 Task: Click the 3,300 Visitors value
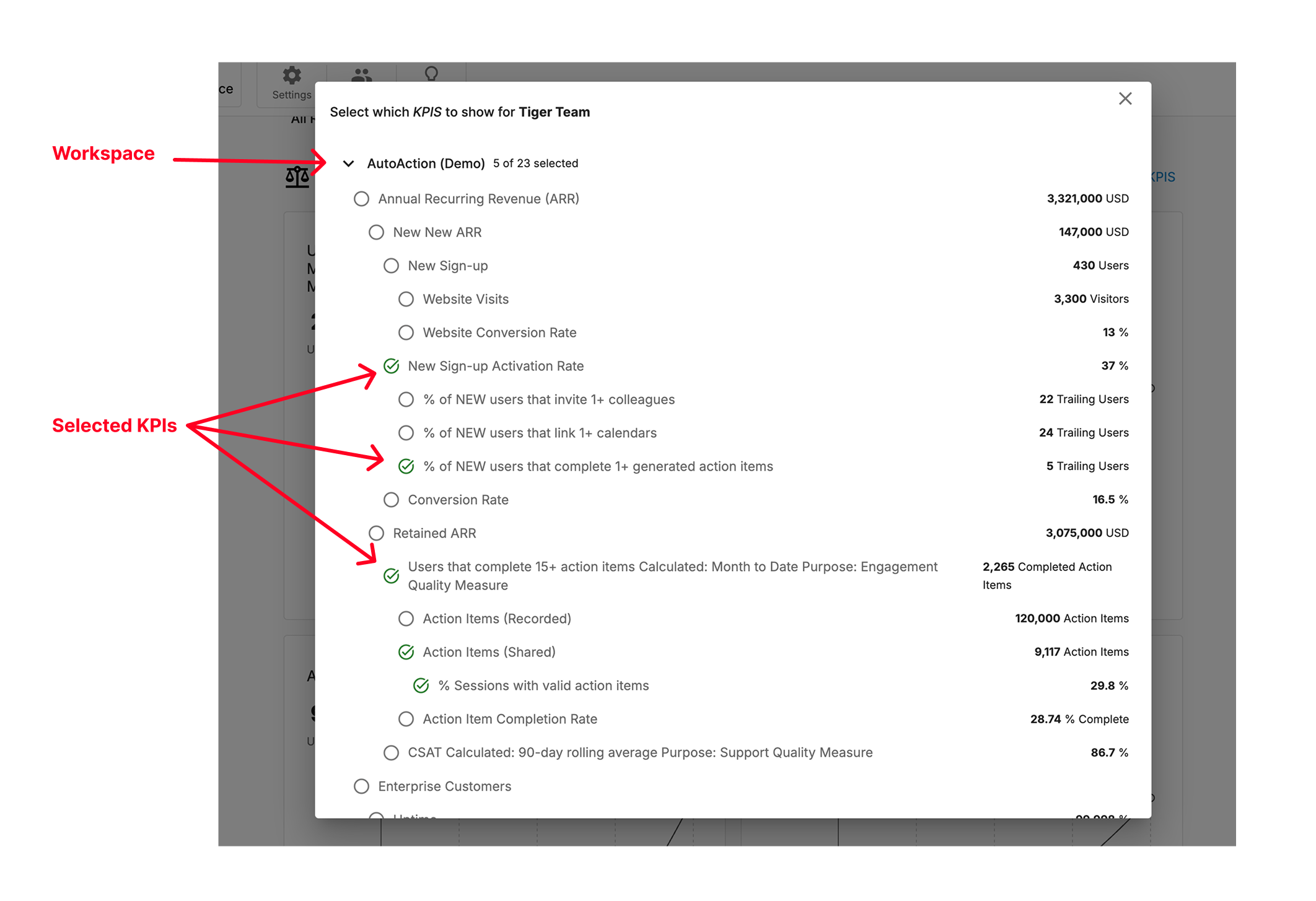pos(1091,299)
